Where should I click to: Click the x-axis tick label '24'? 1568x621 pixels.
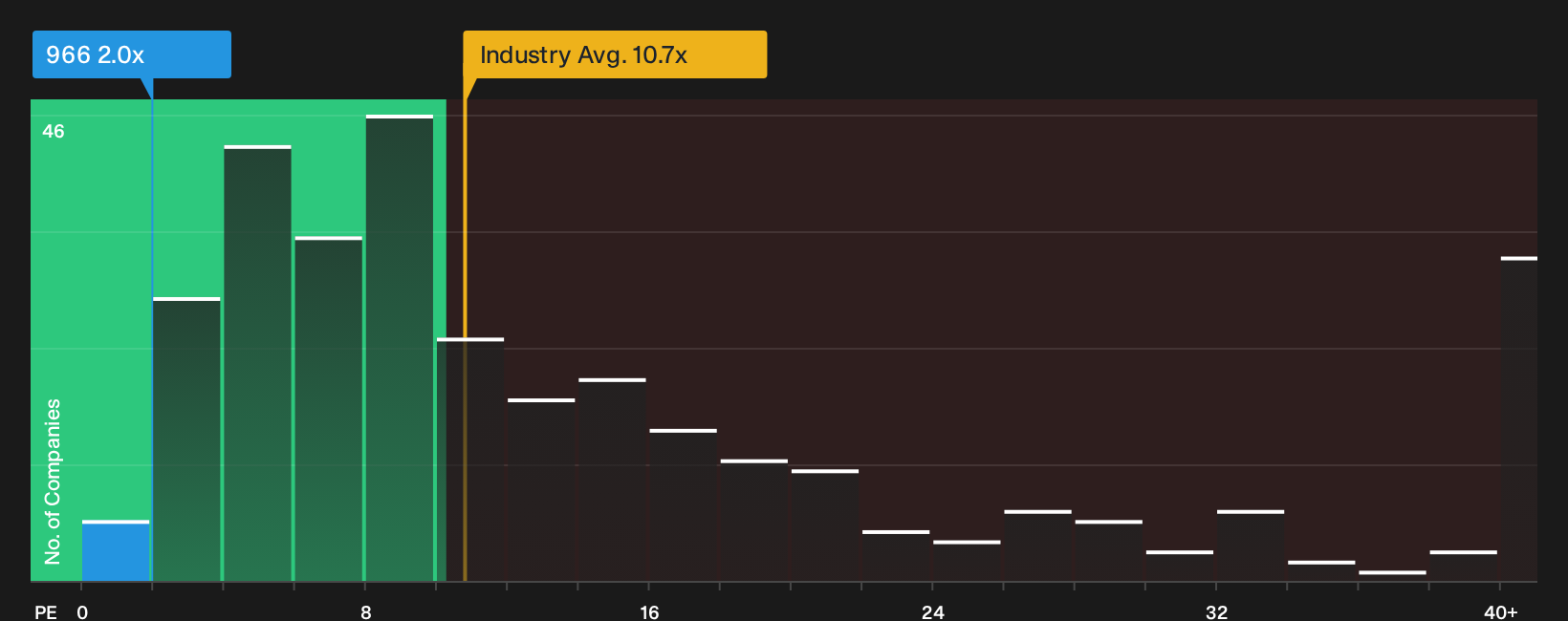[x=933, y=612]
